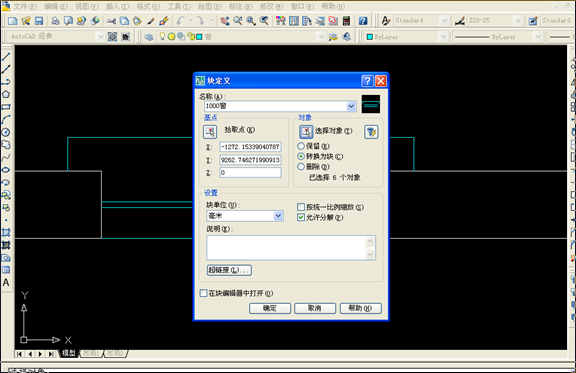Switch to the 模型 tab
Screen dimensions: 576x373
pos(68,353)
